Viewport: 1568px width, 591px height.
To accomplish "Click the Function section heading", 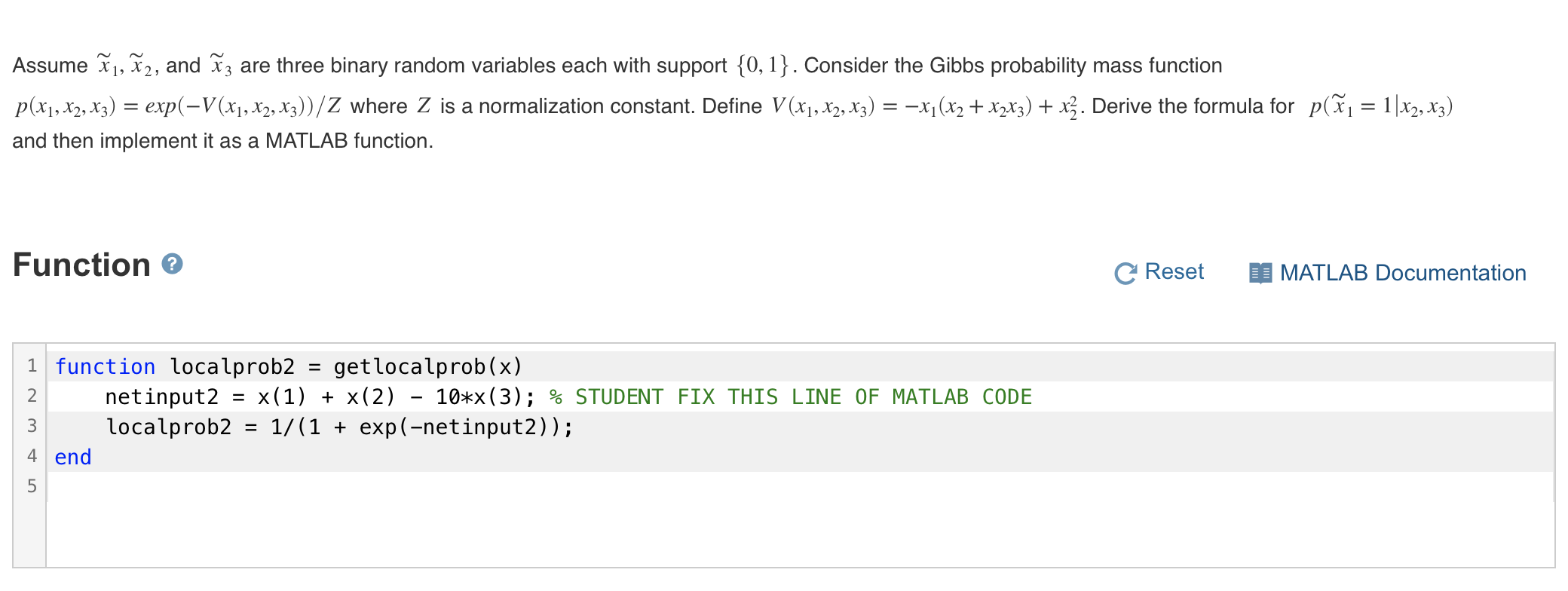I will [x=81, y=265].
